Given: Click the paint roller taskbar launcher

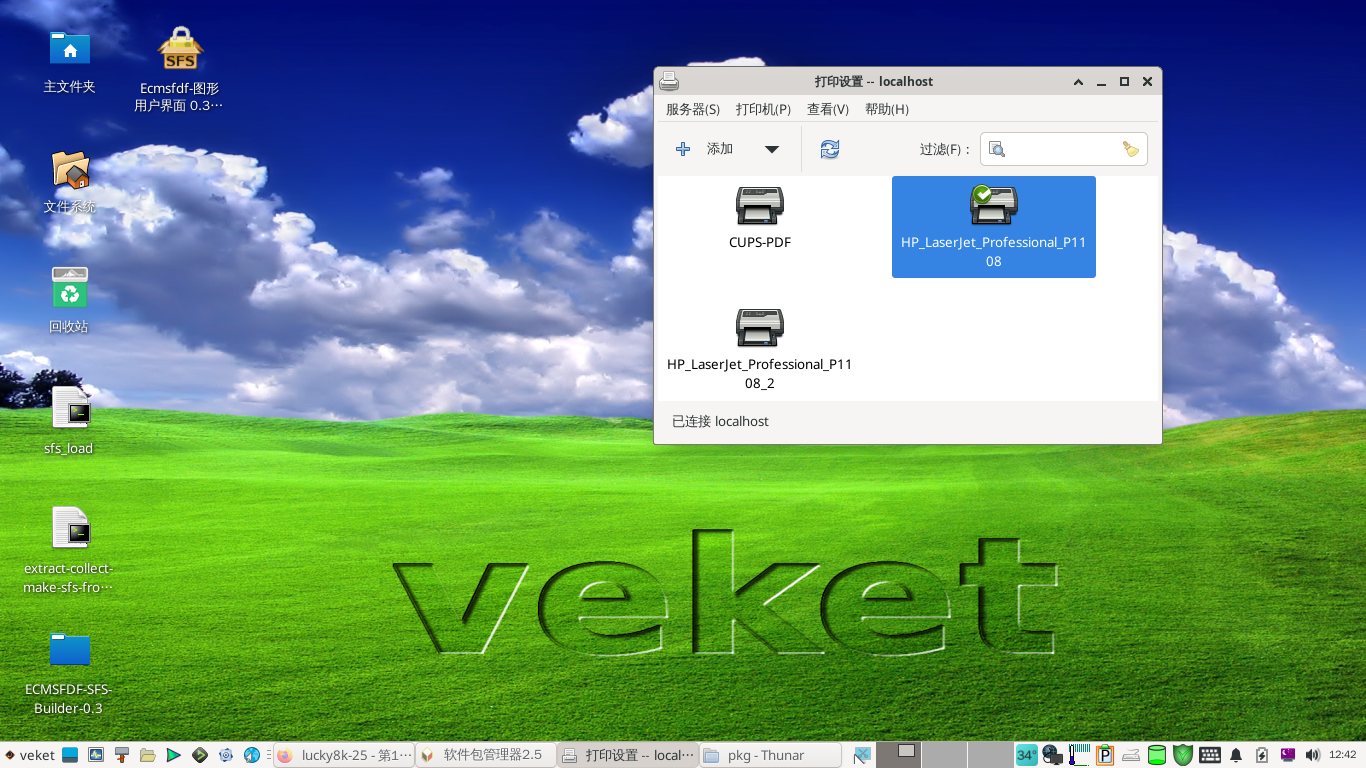Looking at the screenshot, I should (122, 755).
